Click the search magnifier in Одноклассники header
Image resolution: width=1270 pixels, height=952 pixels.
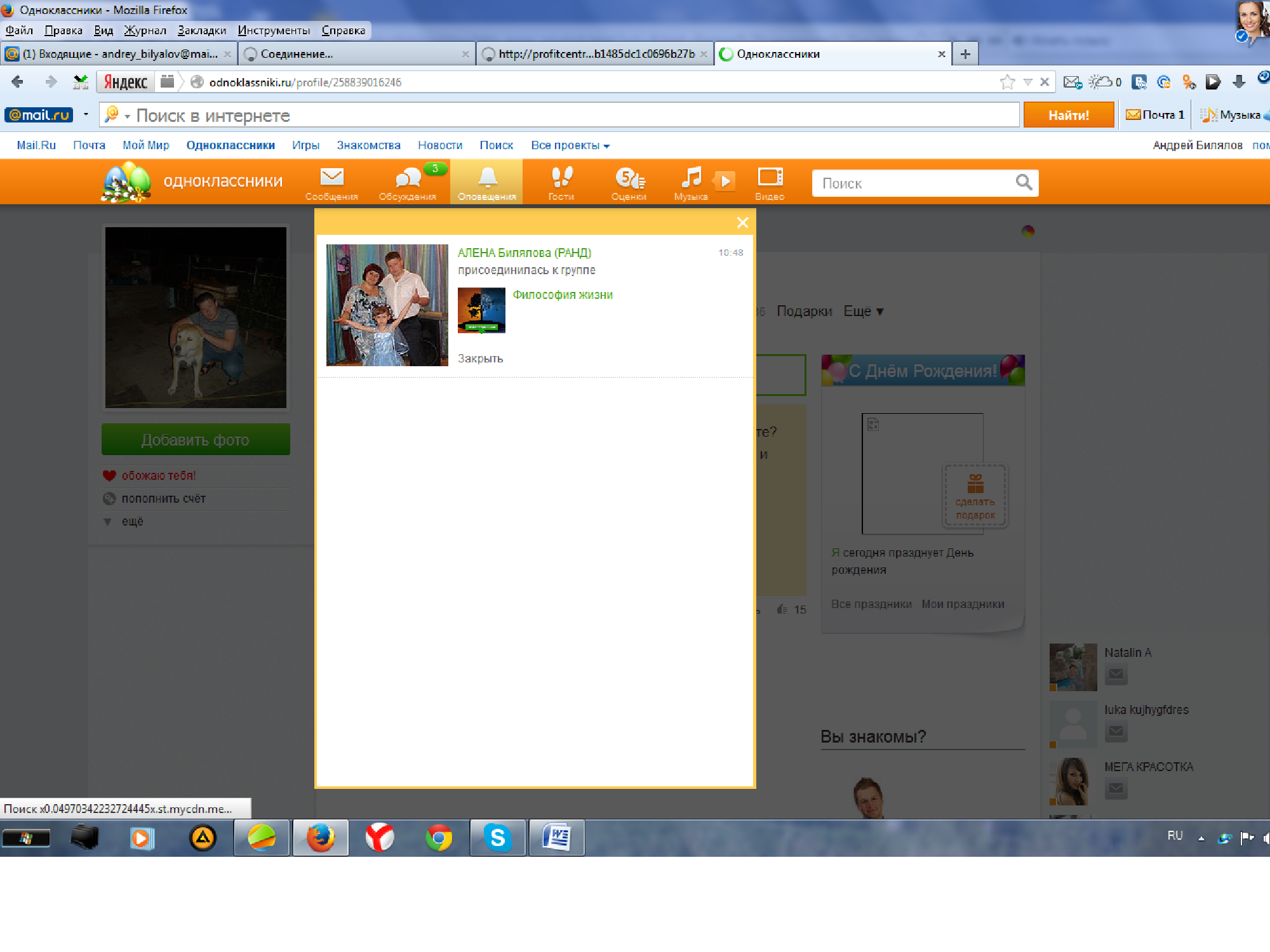click(1024, 183)
